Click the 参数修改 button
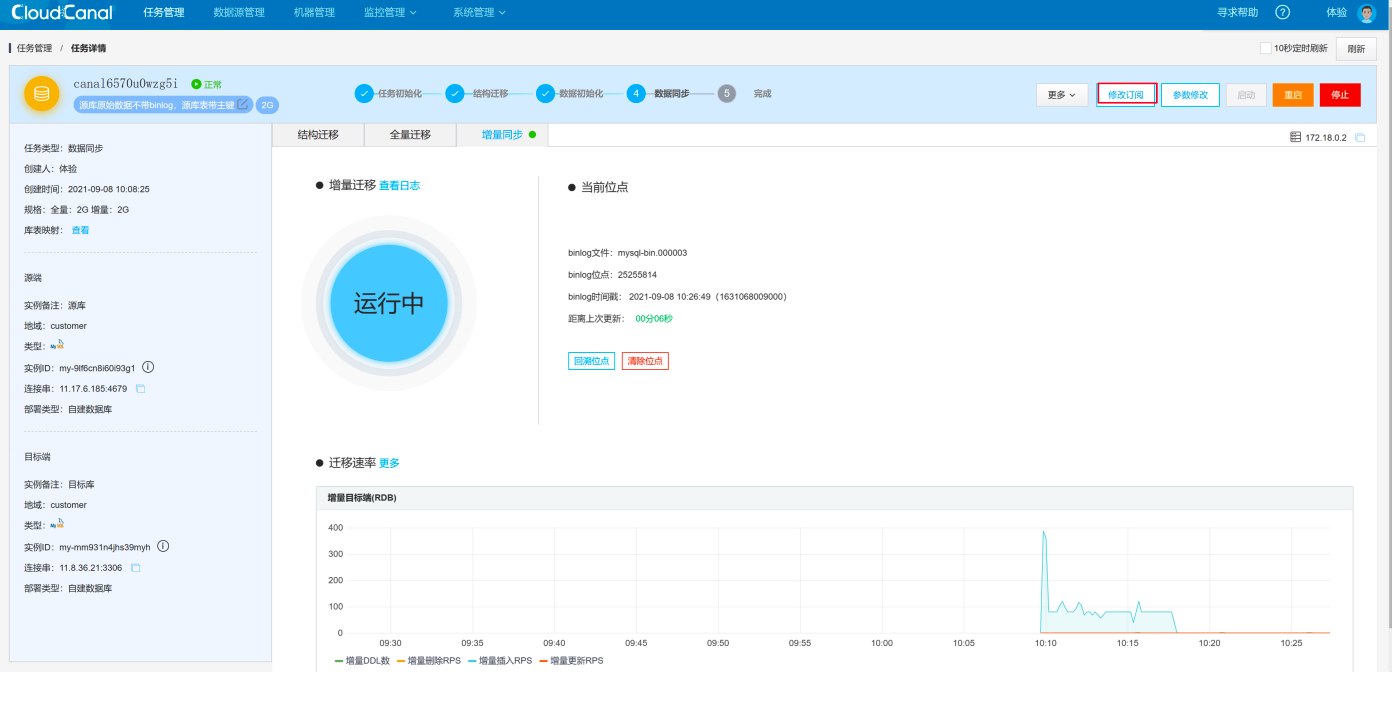The image size is (1392, 709). (1190, 95)
